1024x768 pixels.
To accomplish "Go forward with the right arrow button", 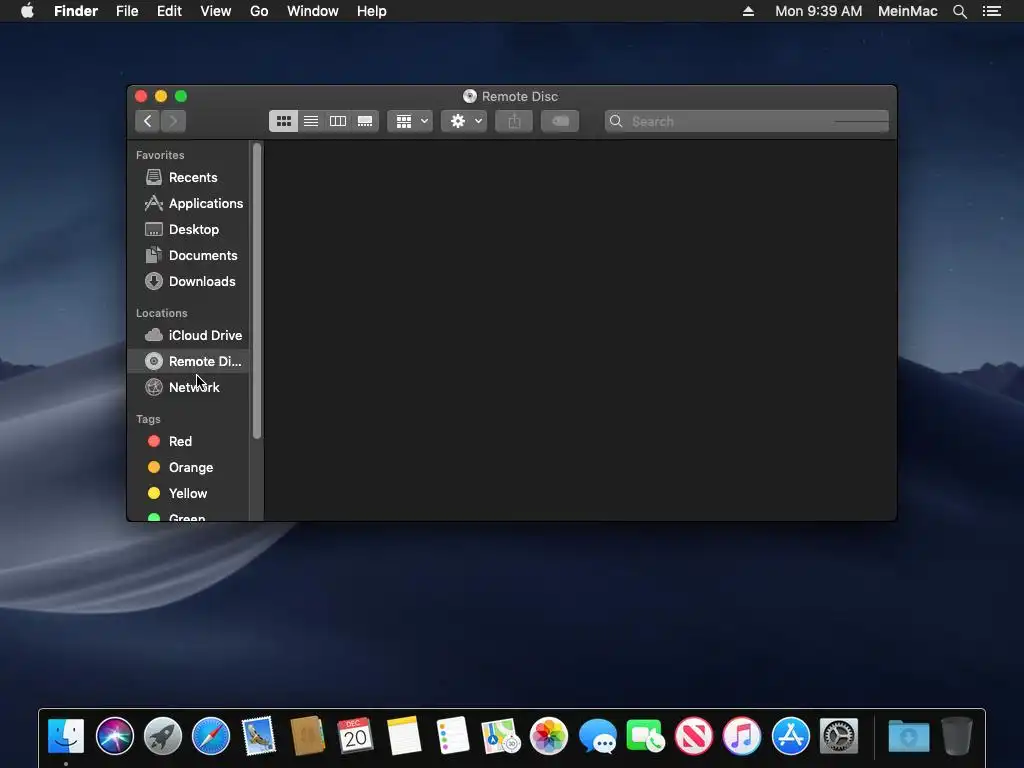I will (x=173, y=121).
